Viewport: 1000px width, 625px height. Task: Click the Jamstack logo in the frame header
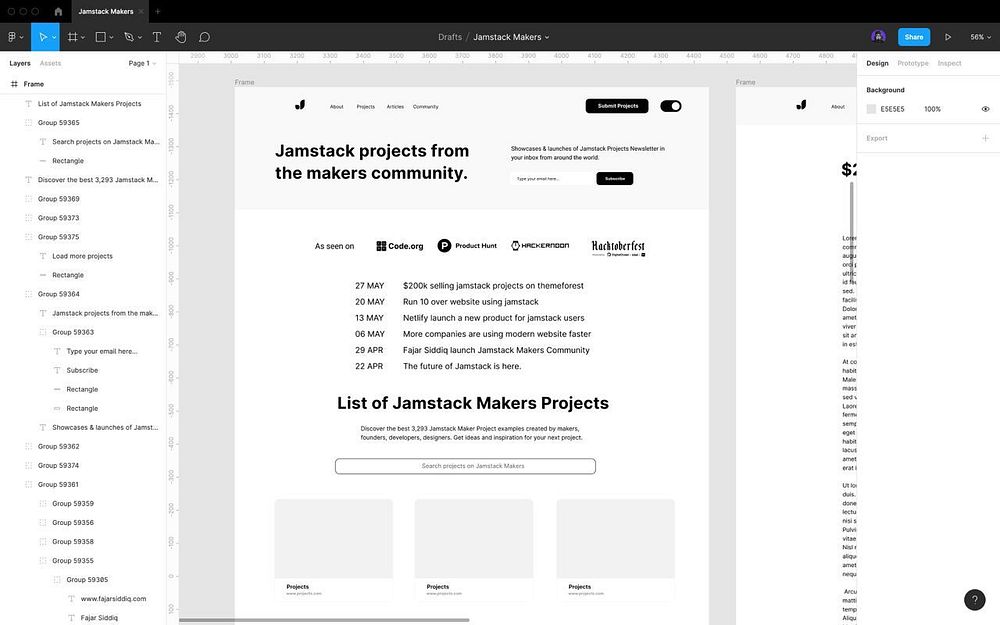click(300, 105)
